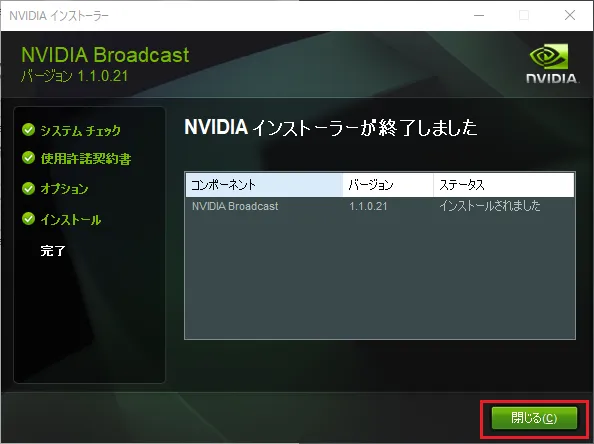Screen dimensions: 594x444
Task: Click the インストールされました status cell
Action: tap(489, 206)
